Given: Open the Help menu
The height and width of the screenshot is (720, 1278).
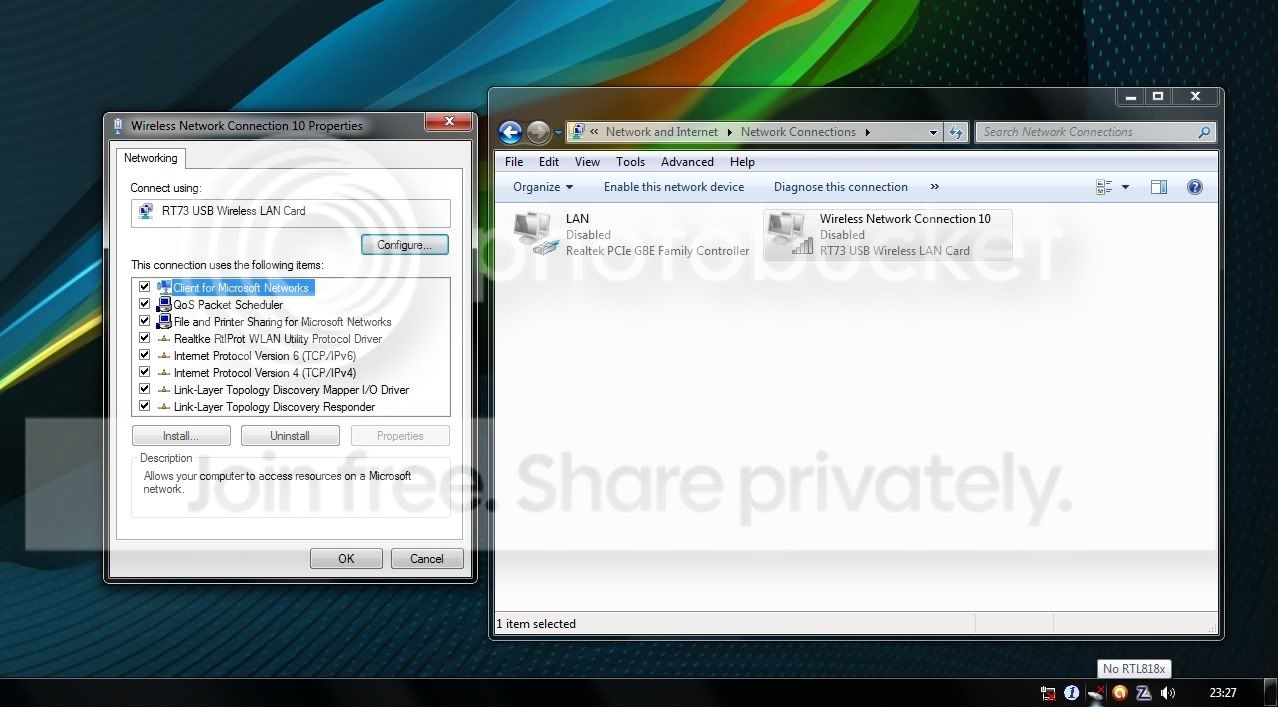Looking at the screenshot, I should click(x=742, y=162).
